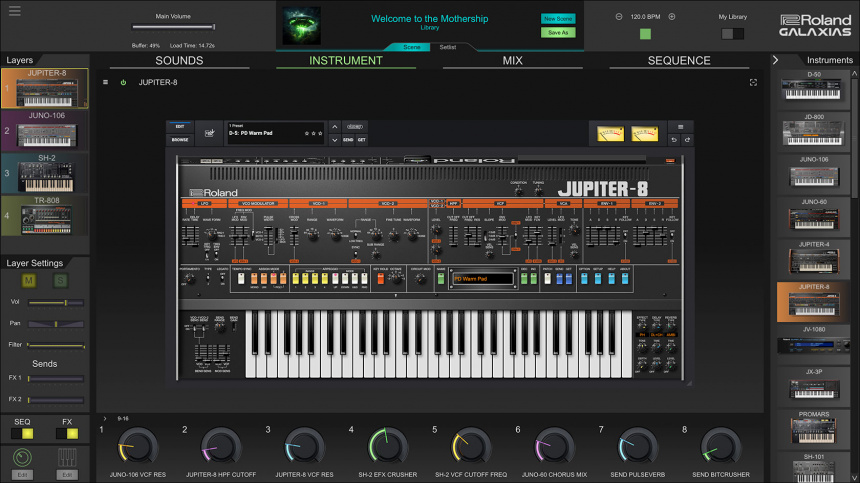
Task: Decrease tempo with minus icon
Action: tap(619, 16)
